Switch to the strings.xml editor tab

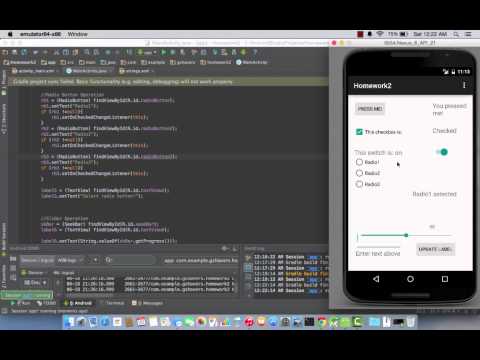[137, 71]
